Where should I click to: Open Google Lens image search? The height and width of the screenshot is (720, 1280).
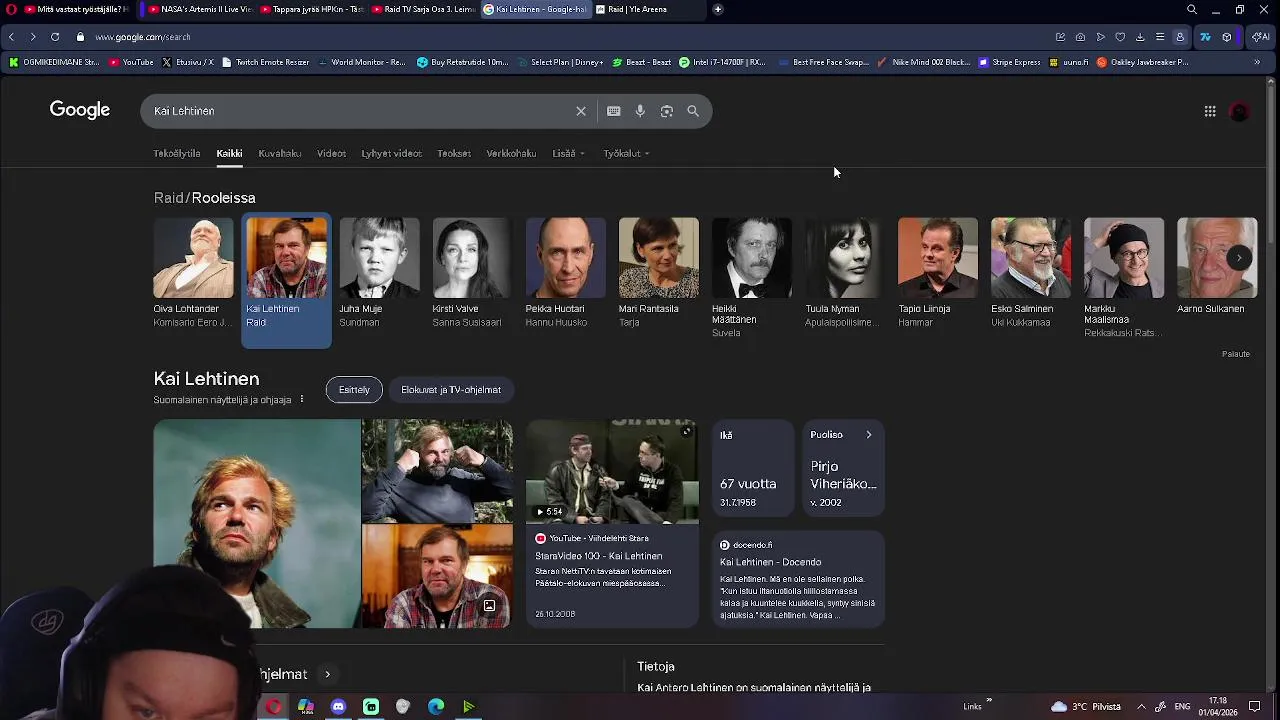coord(667,111)
